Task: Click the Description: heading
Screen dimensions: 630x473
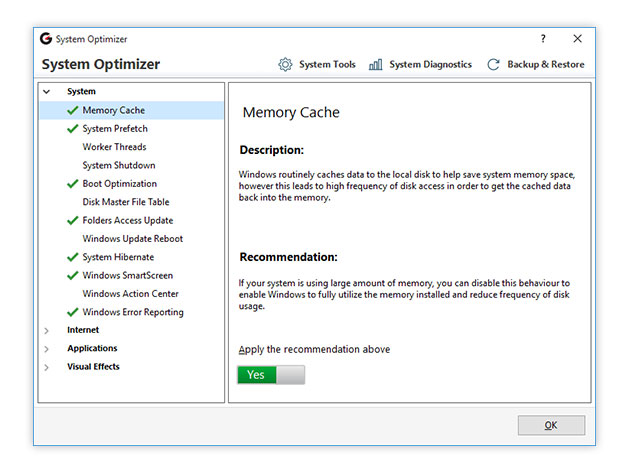Action: tap(272, 150)
